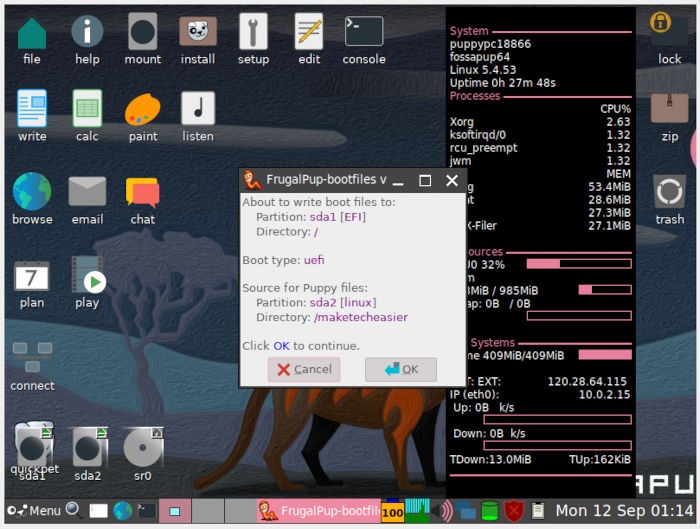Click the speaker volume tray icon
700x529 pixels.
(x=442, y=511)
